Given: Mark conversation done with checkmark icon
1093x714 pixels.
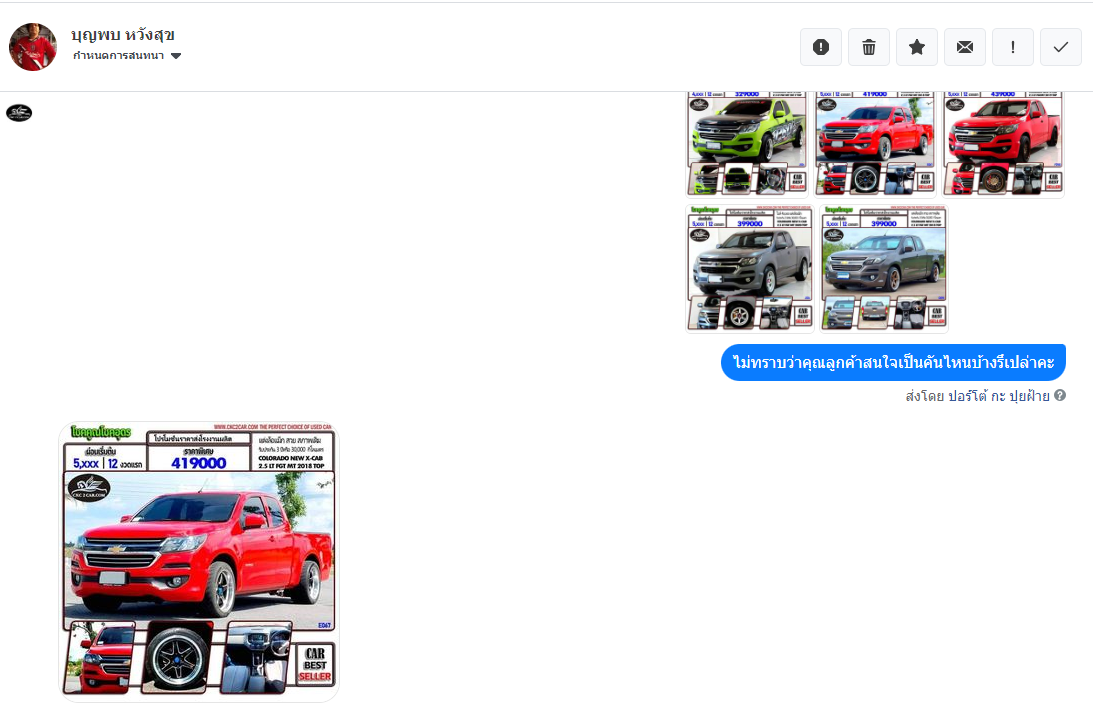Looking at the screenshot, I should click(x=1061, y=47).
